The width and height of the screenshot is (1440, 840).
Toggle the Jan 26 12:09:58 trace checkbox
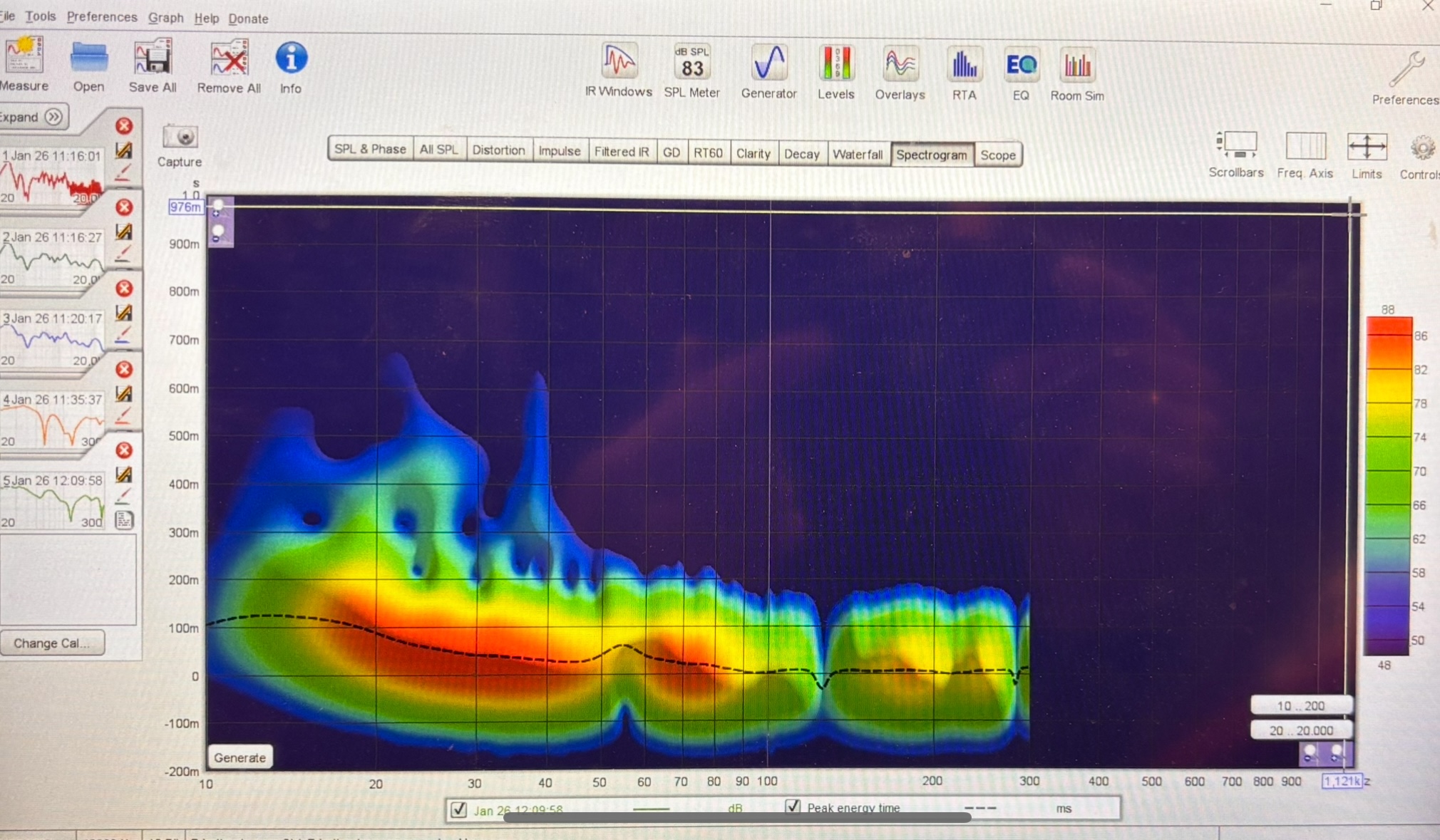(459, 809)
